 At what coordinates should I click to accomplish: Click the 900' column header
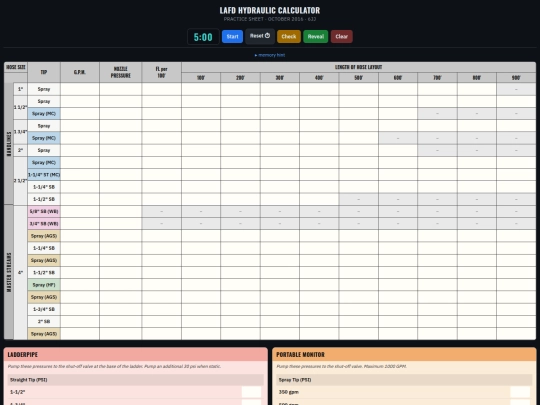[x=516, y=78]
